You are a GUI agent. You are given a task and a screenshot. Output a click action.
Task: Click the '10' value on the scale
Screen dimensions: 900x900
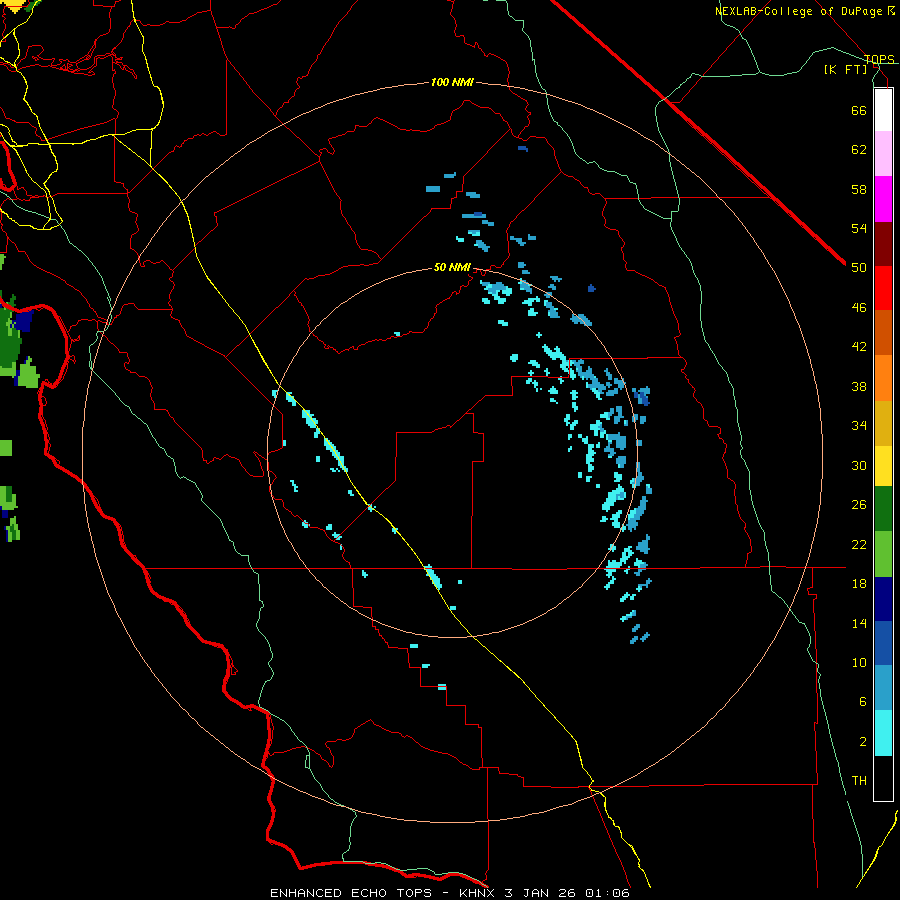point(859,663)
